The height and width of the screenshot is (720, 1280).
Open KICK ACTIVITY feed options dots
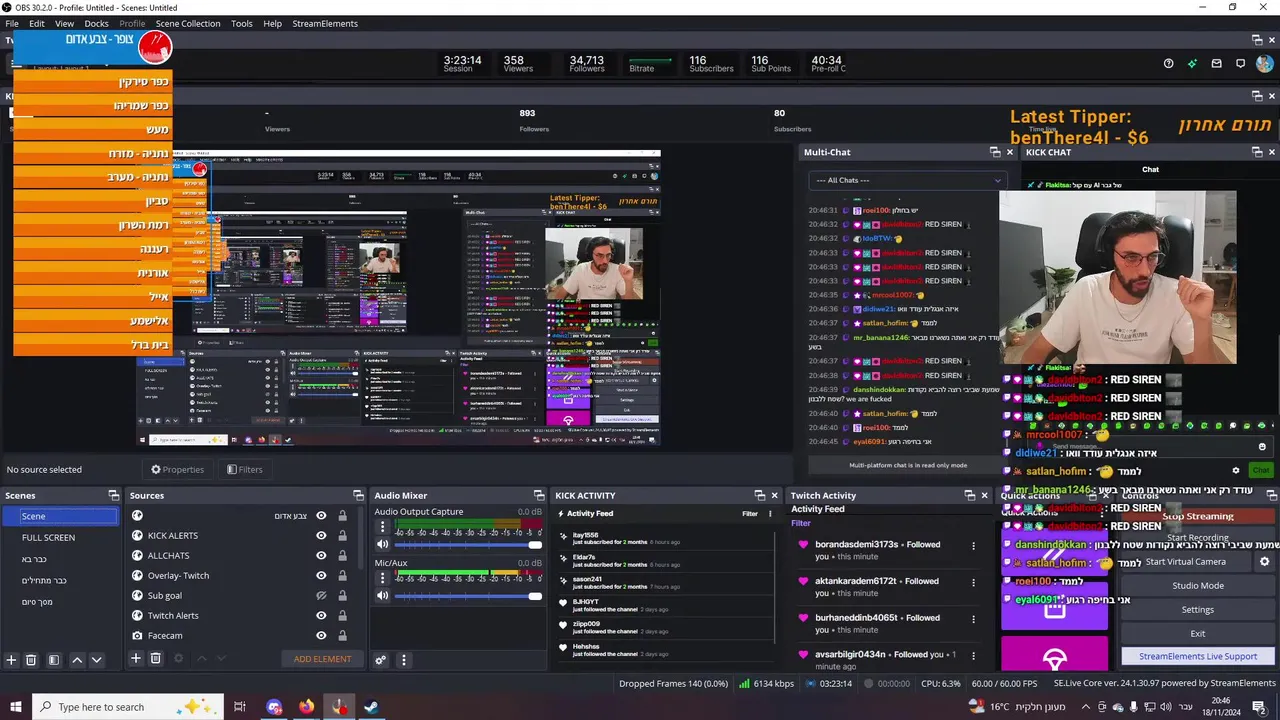click(x=770, y=514)
